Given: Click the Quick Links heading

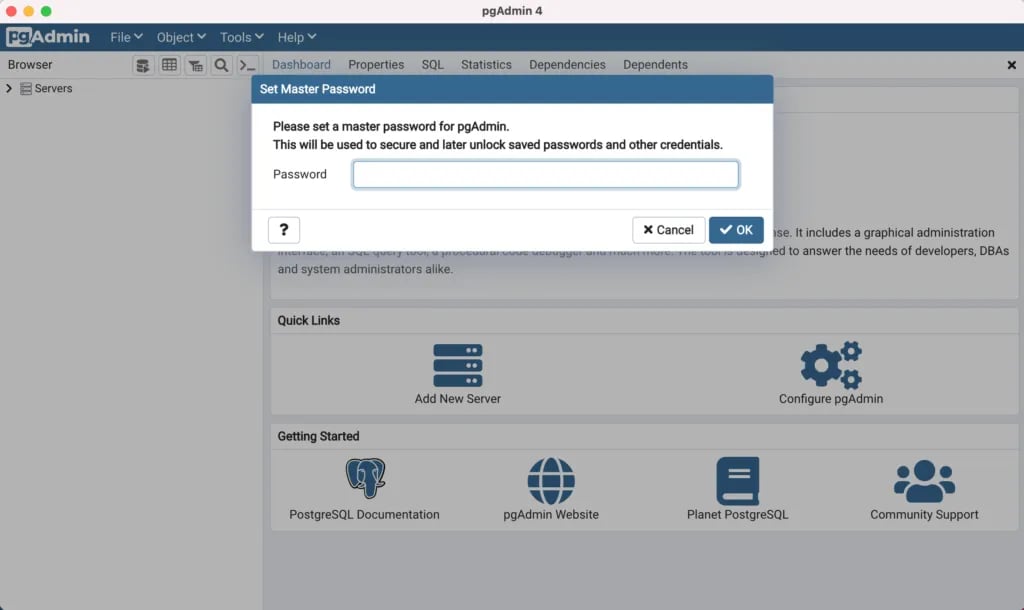Looking at the screenshot, I should [309, 321].
